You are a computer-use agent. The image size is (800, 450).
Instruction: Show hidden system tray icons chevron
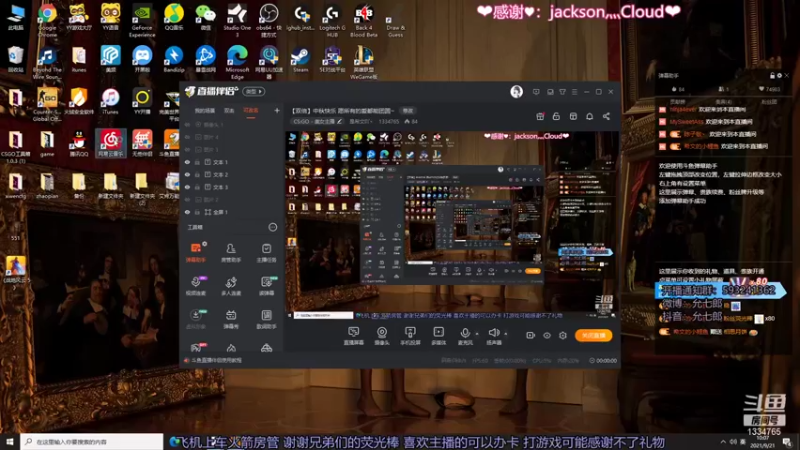point(723,442)
